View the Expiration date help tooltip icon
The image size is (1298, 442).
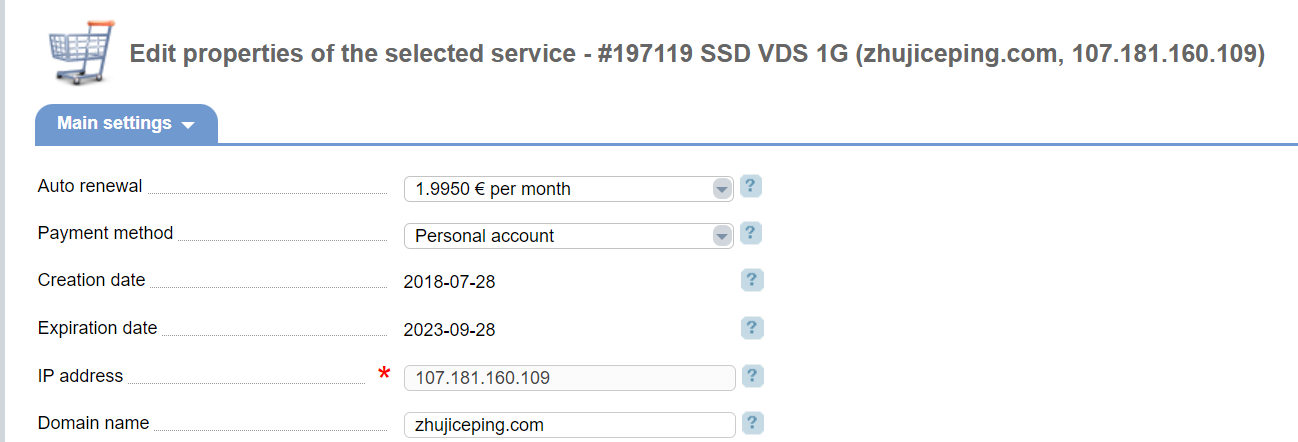coord(752,328)
